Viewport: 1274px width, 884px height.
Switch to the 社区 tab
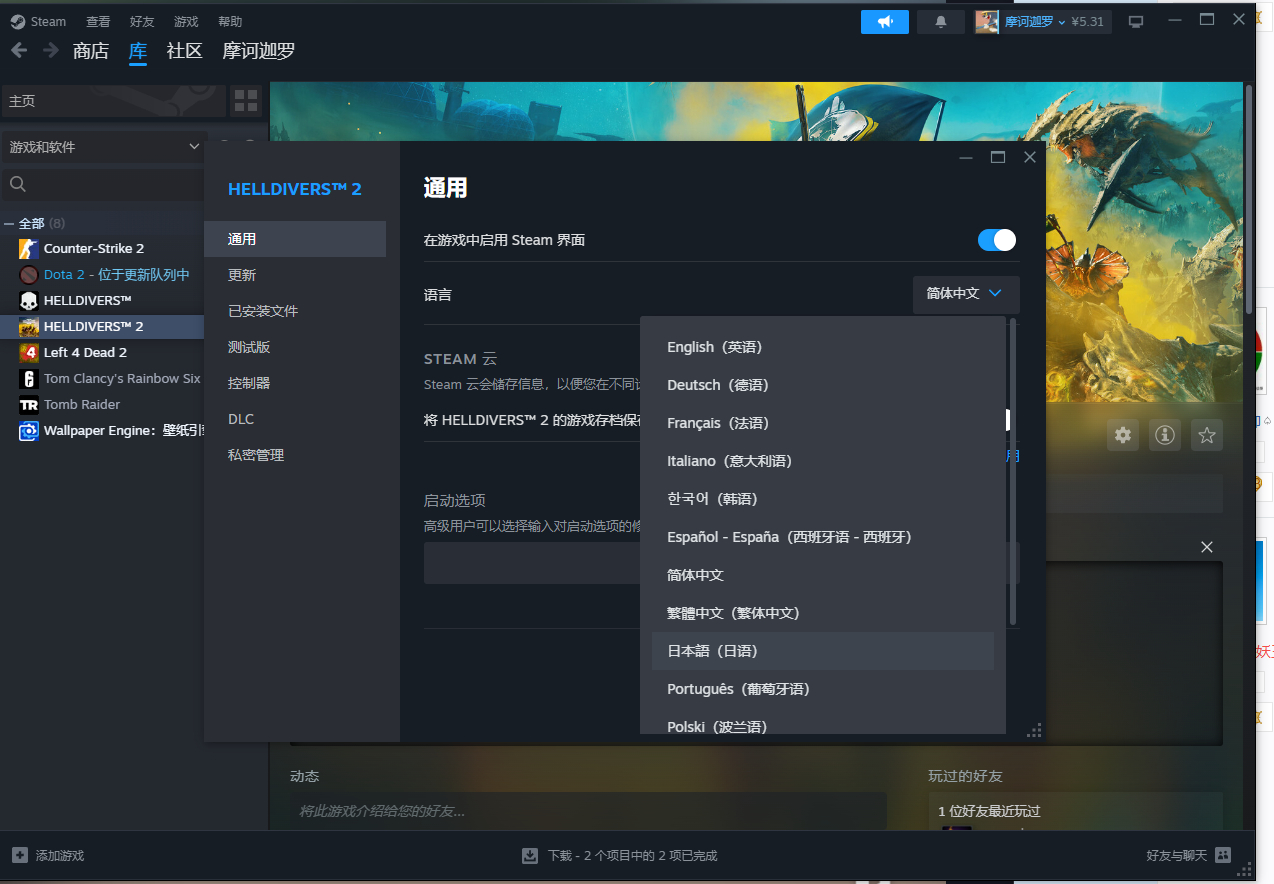coord(185,51)
